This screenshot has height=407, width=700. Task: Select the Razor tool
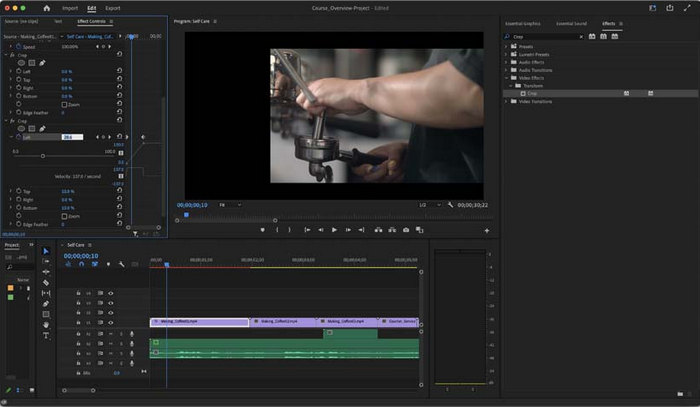[x=46, y=282]
